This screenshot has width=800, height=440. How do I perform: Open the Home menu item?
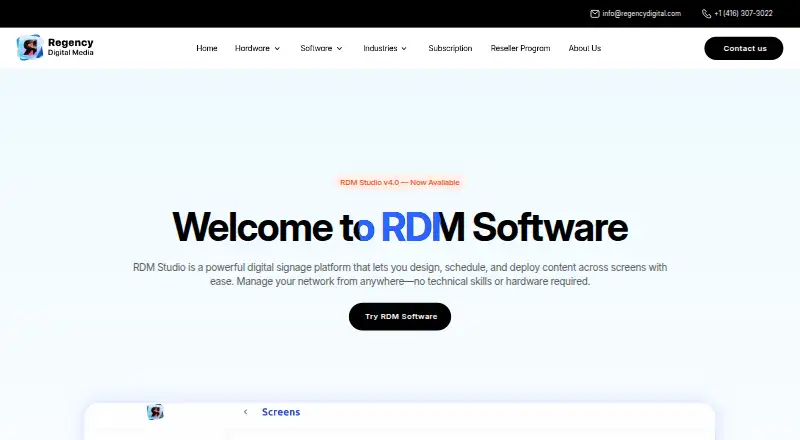point(207,48)
